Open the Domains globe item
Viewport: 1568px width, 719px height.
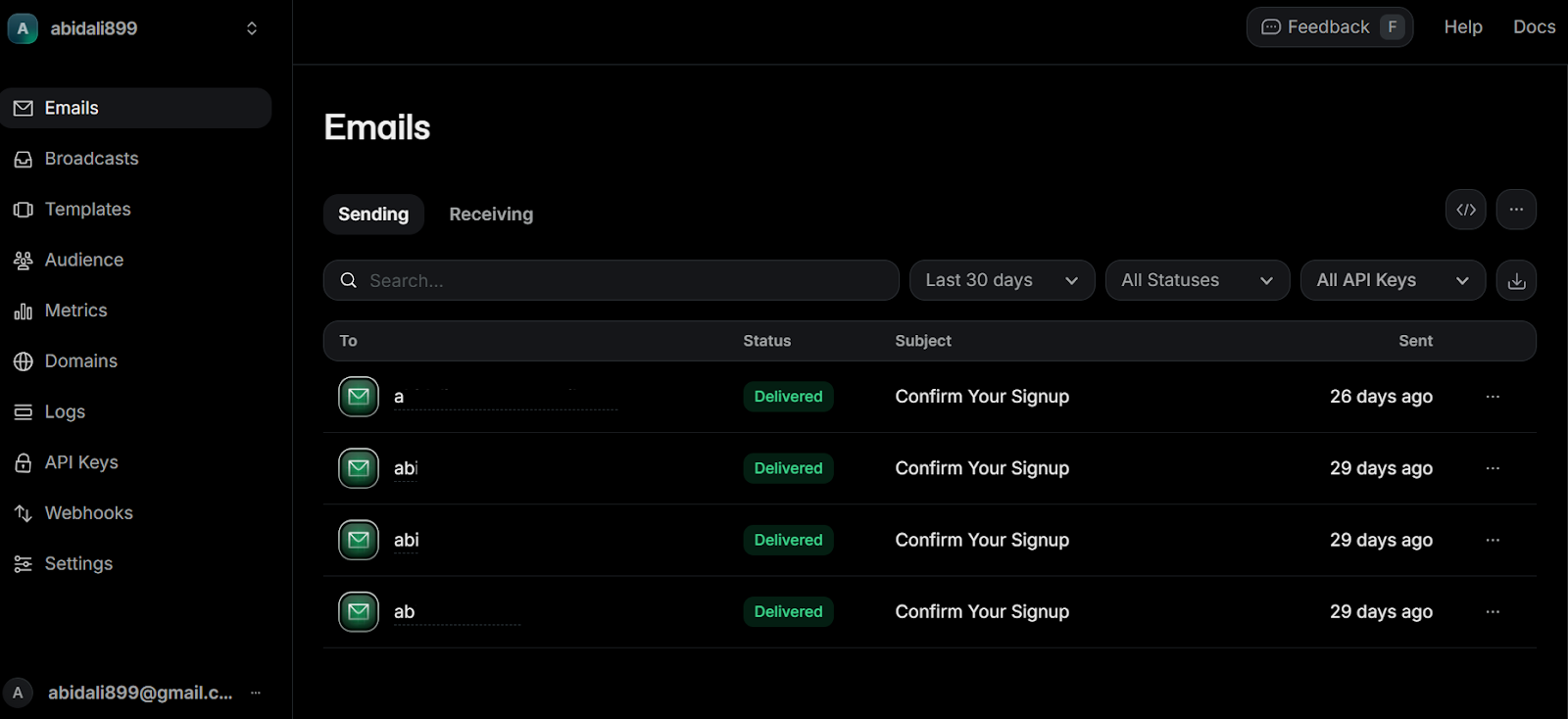click(80, 361)
